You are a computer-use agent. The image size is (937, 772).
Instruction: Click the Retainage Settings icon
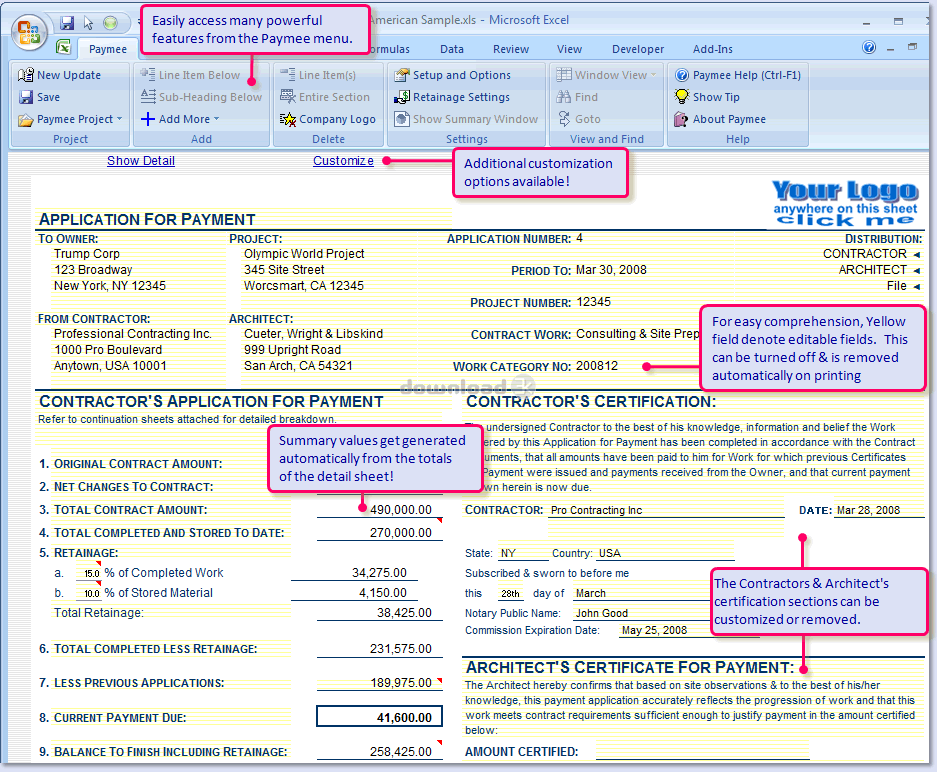(x=402, y=97)
